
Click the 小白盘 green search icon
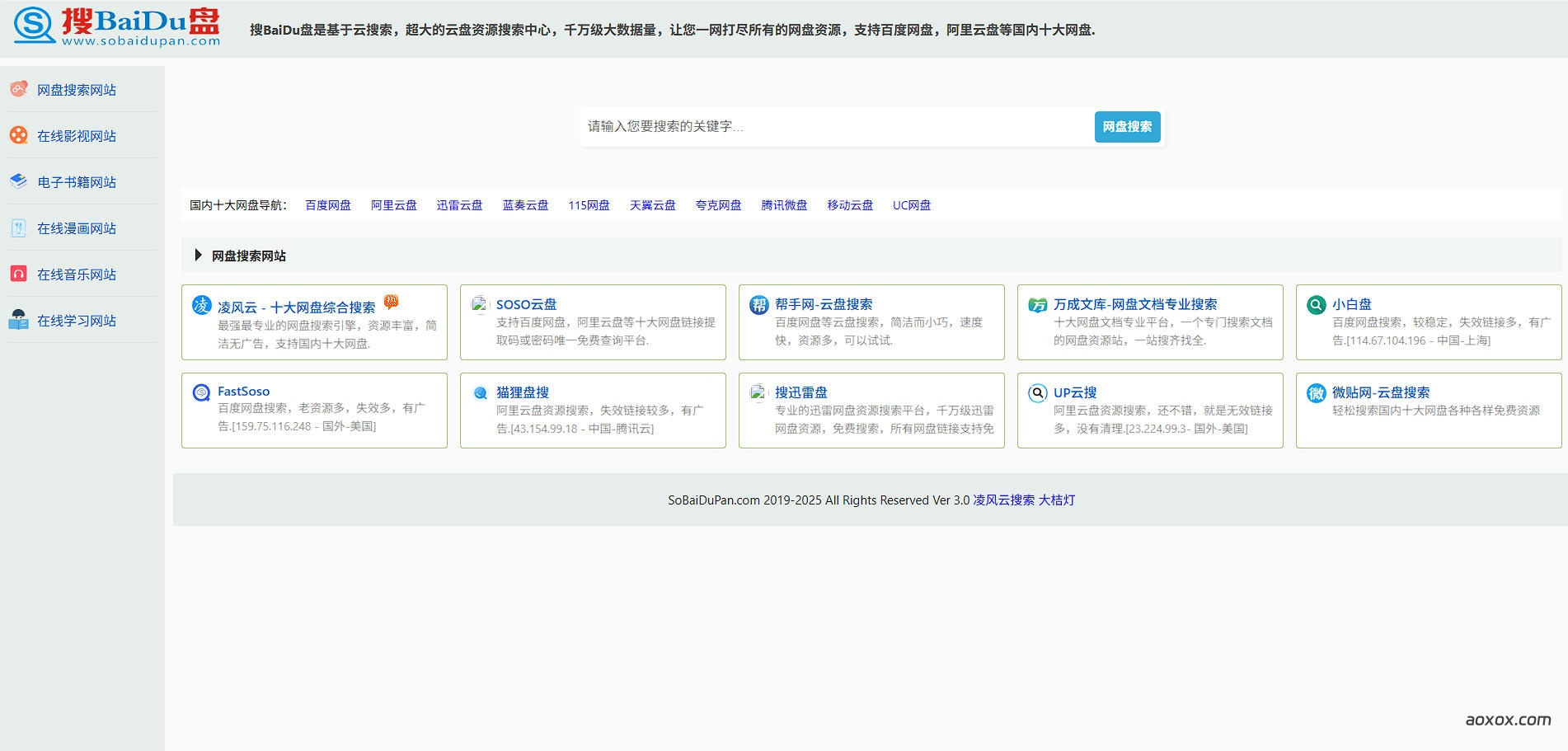(1316, 305)
